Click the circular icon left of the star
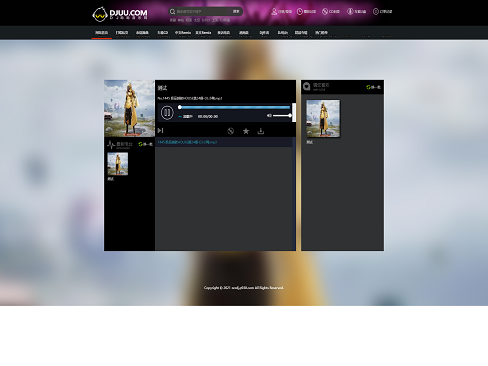The width and height of the screenshot is (488, 366). (x=230, y=131)
